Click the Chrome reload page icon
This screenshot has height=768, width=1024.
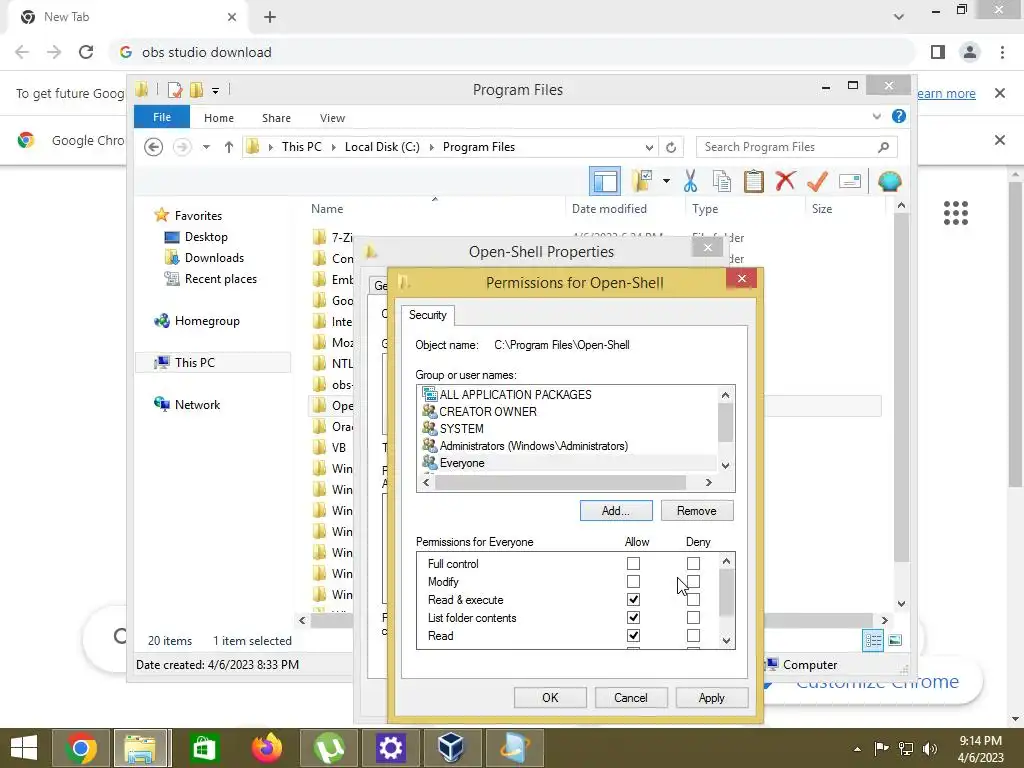[x=86, y=52]
